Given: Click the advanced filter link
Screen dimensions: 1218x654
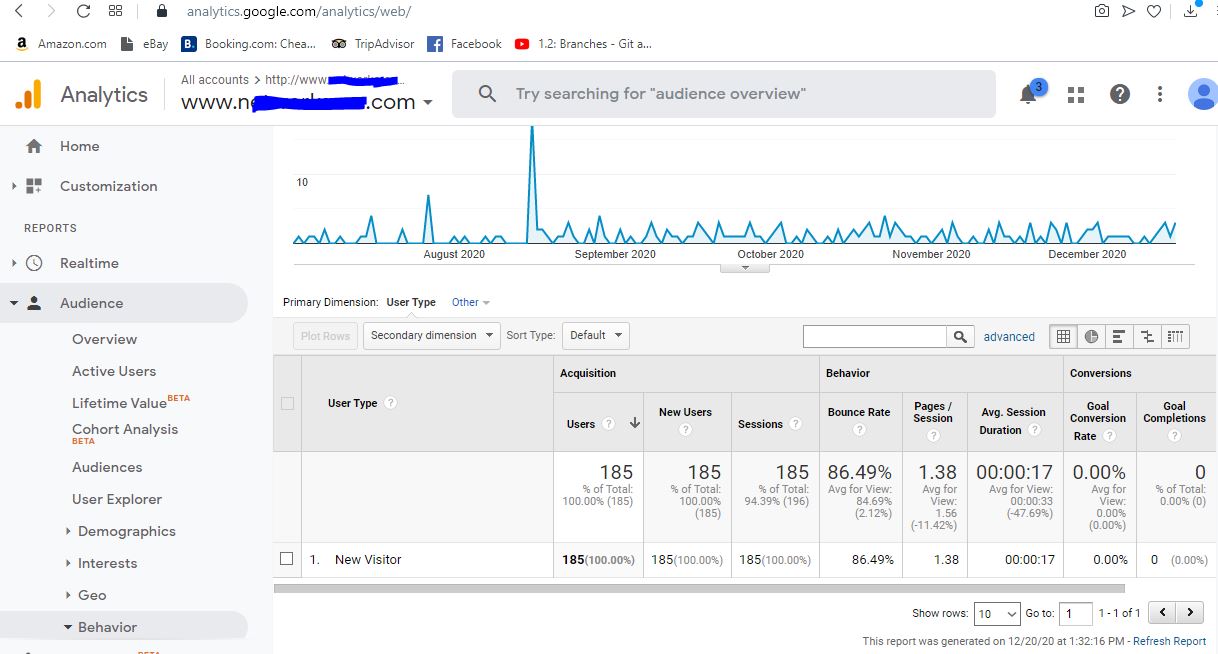Looking at the screenshot, I should [x=1009, y=337].
